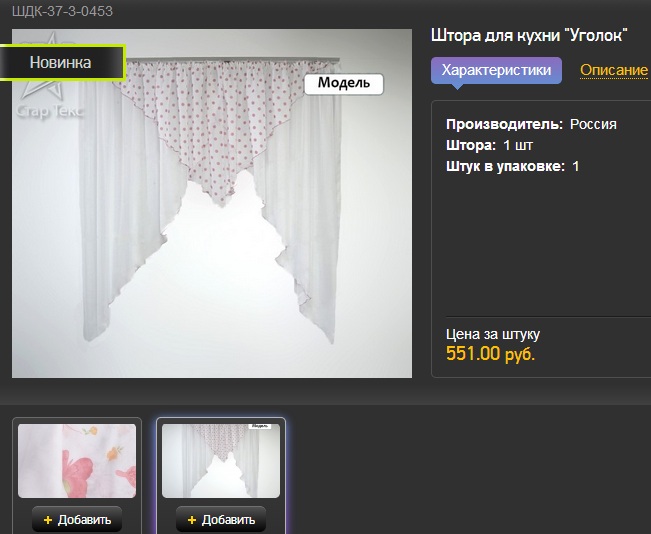Click the plus icon on the first Добавить button
The height and width of the screenshot is (534, 651).
click(48, 520)
